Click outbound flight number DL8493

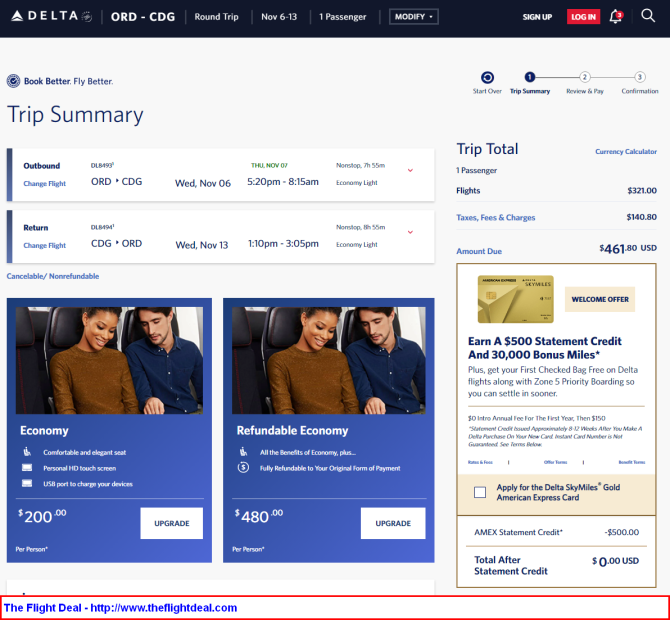102,165
